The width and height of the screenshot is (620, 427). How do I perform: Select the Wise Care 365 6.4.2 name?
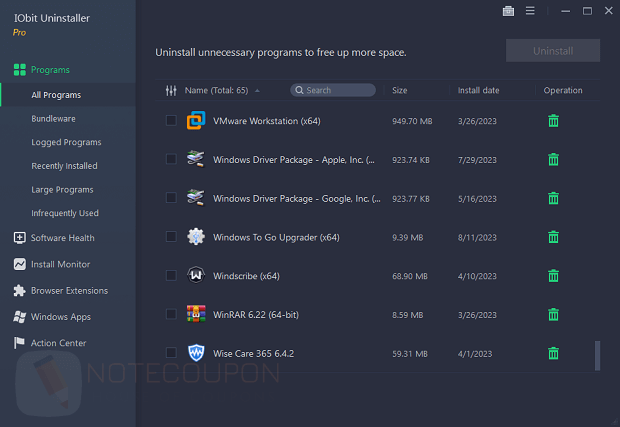point(253,353)
